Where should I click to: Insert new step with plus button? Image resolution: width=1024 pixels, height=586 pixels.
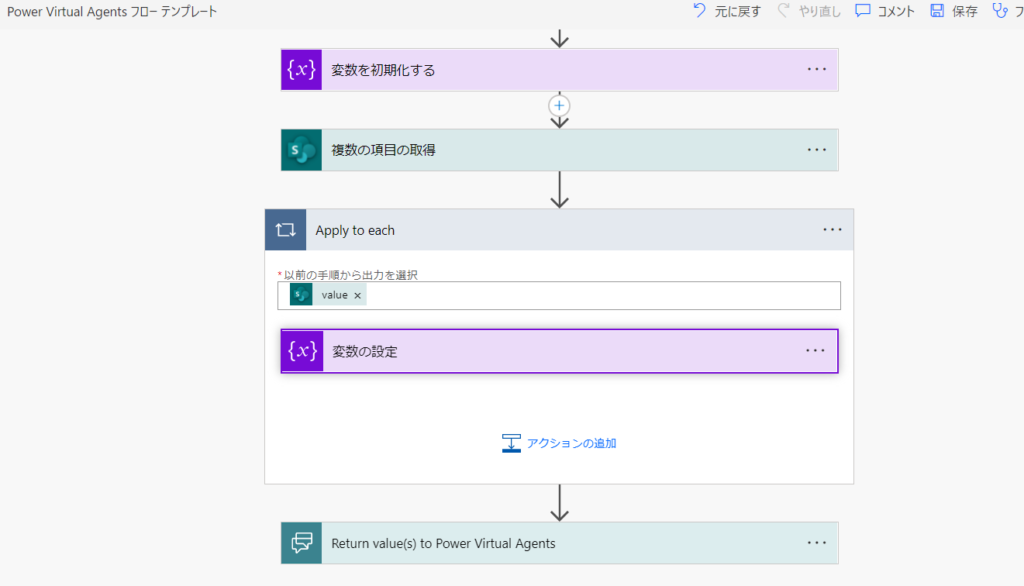[559, 106]
